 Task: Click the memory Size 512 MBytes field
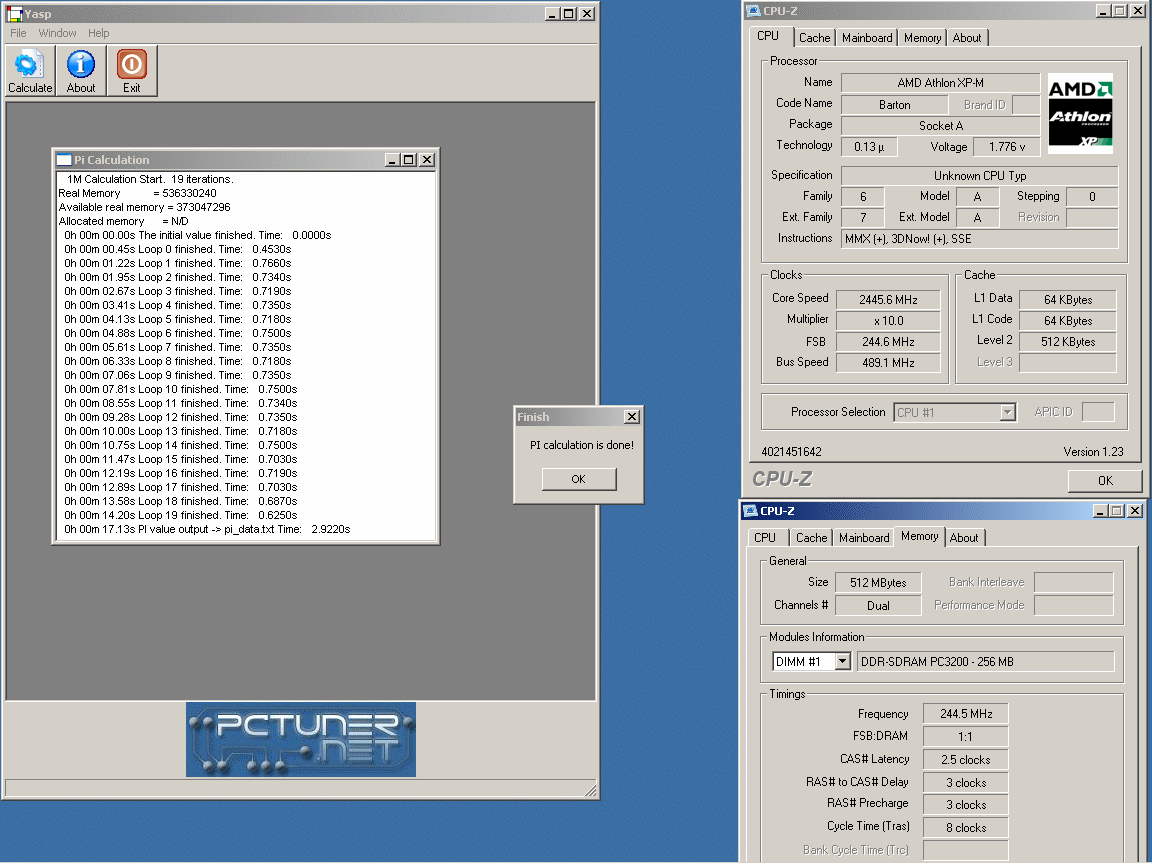878,583
